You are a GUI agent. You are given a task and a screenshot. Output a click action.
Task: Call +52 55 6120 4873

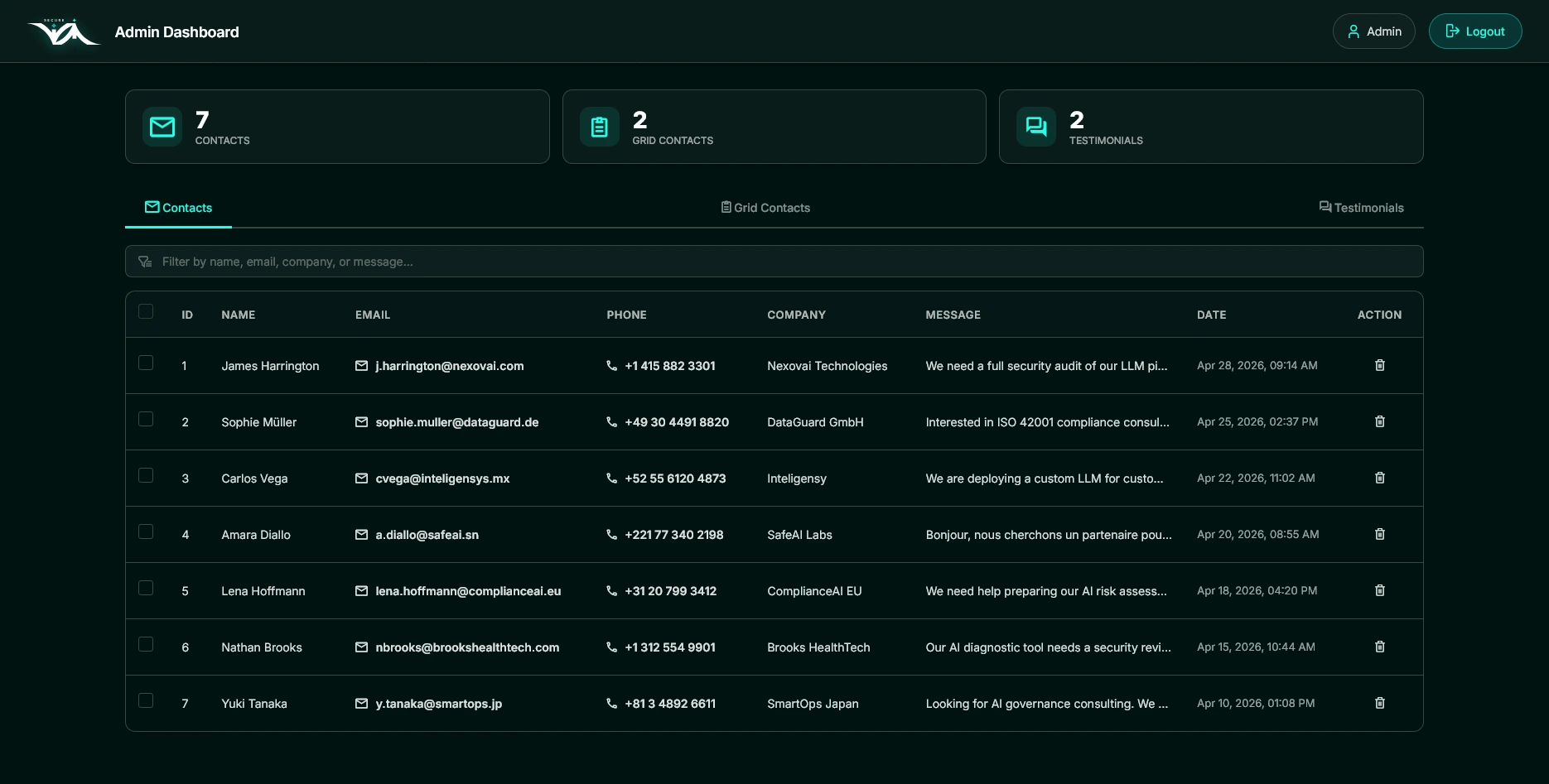(x=675, y=479)
